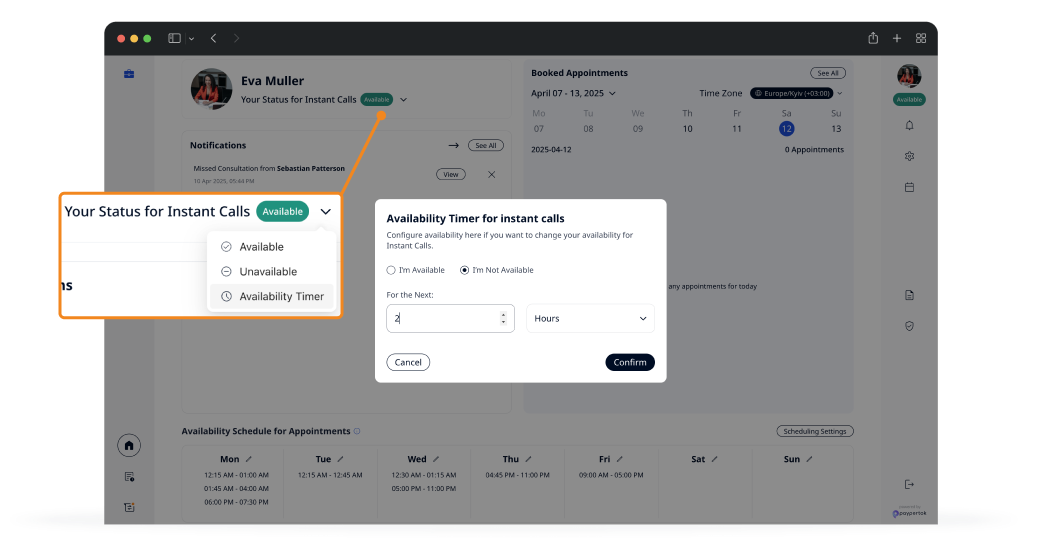Choose Availability Timer in the status menu

(271, 296)
